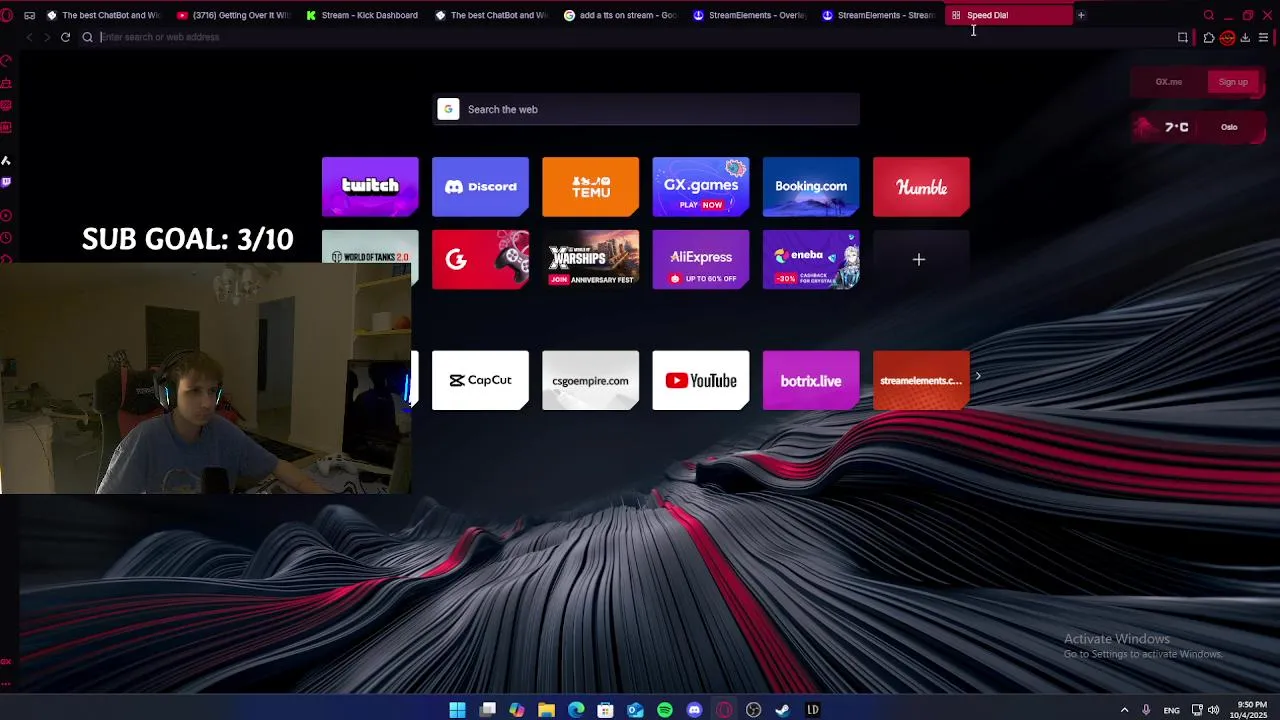The height and width of the screenshot is (720, 1280).
Task: Open Spotify from the taskbar
Action: point(665,710)
